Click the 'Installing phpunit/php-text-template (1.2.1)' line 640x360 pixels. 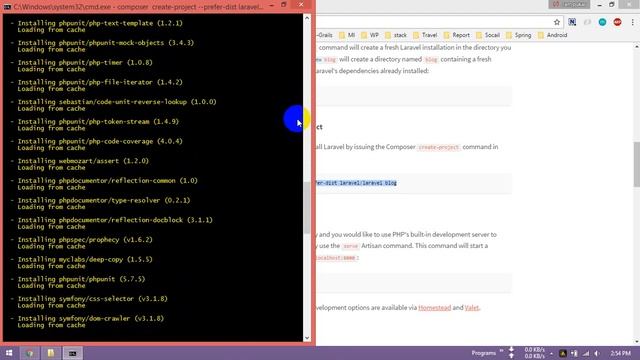(100, 23)
